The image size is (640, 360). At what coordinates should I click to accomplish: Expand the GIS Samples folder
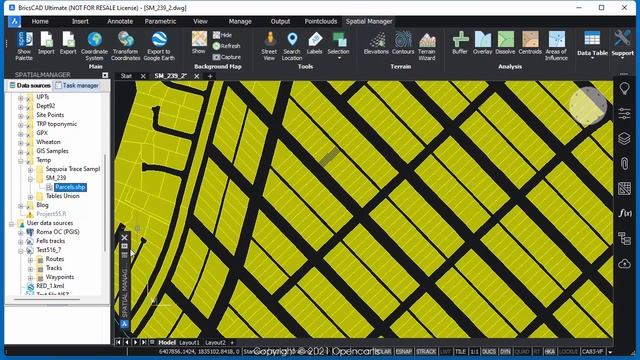click(x=20, y=151)
